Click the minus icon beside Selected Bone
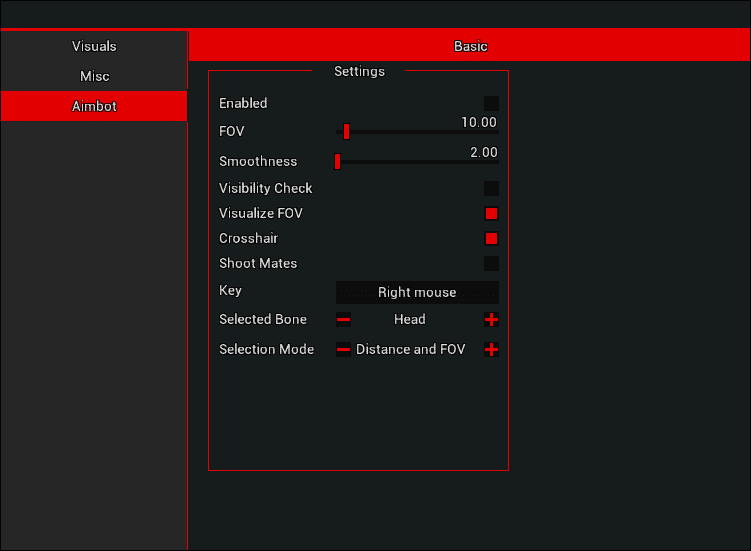 [343, 320]
